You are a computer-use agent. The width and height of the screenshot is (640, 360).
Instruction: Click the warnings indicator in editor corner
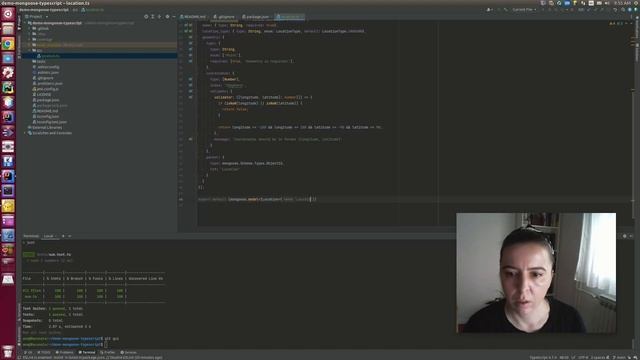point(616,24)
